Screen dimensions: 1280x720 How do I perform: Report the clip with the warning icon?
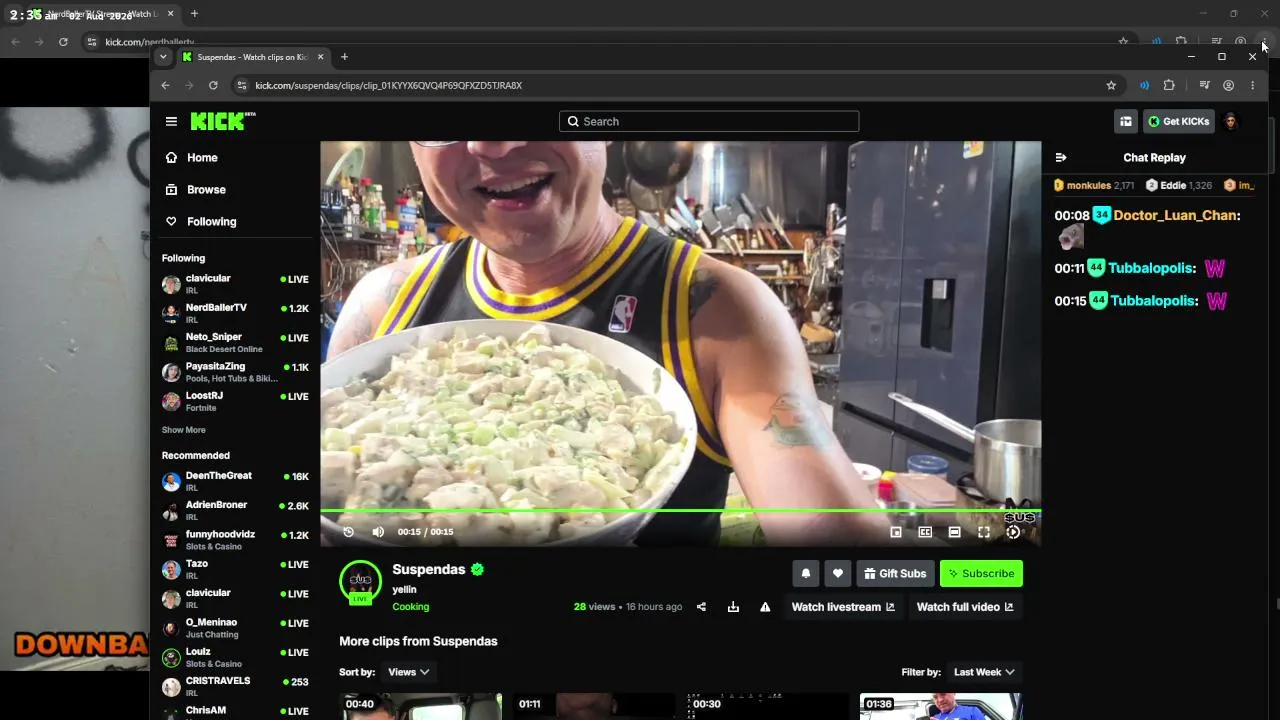point(765,607)
